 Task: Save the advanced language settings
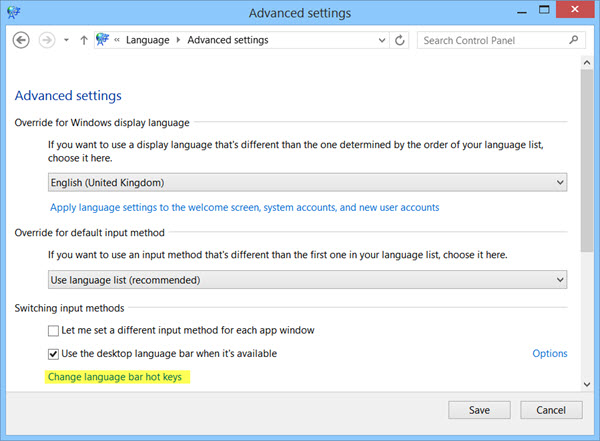479,410
